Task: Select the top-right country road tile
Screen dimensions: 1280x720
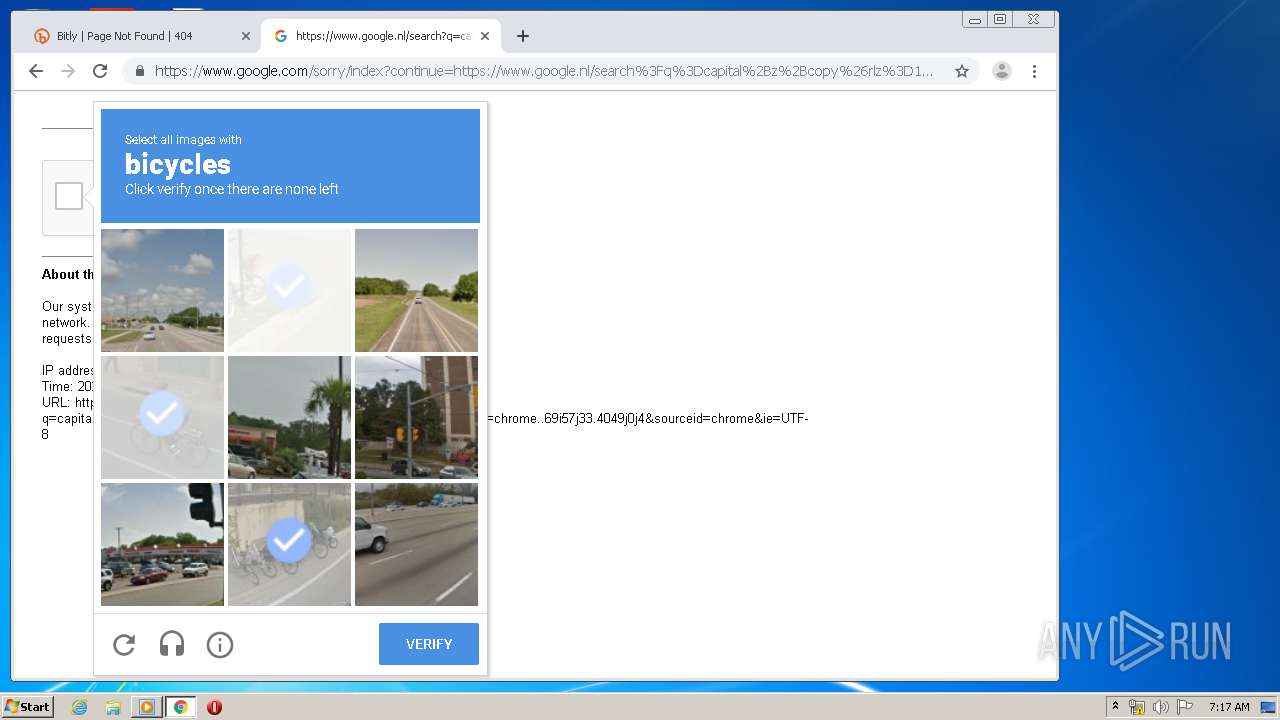Action: [x=416, y=290]
